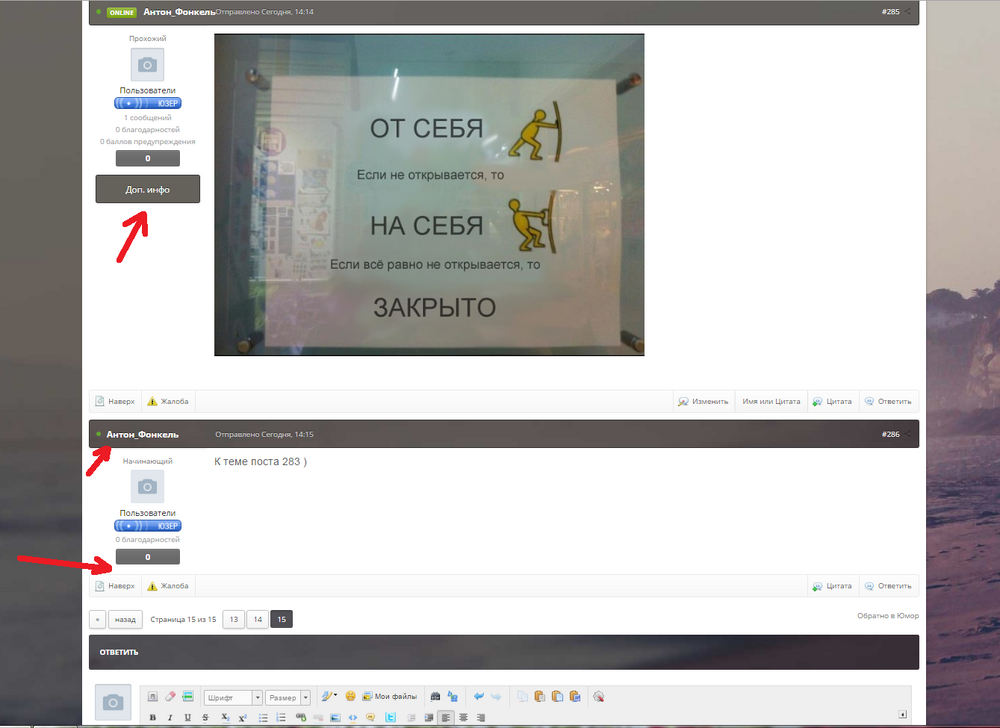Insert an emoticon using the smiley icon
1000x728 pixels.
pos(351,697)
